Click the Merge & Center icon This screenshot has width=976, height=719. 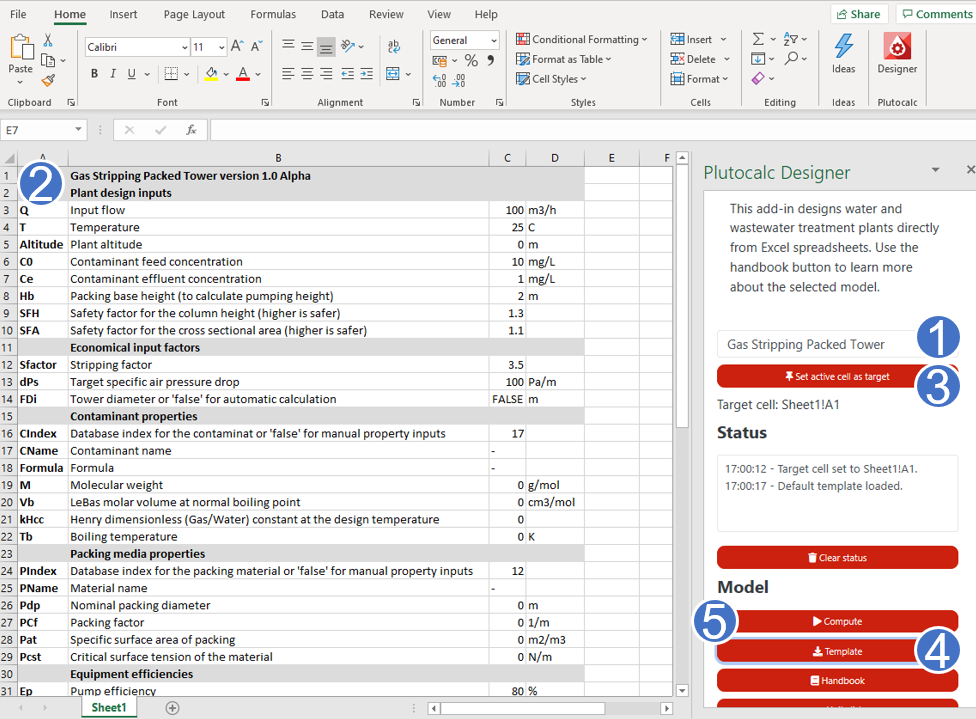point(393,74)
